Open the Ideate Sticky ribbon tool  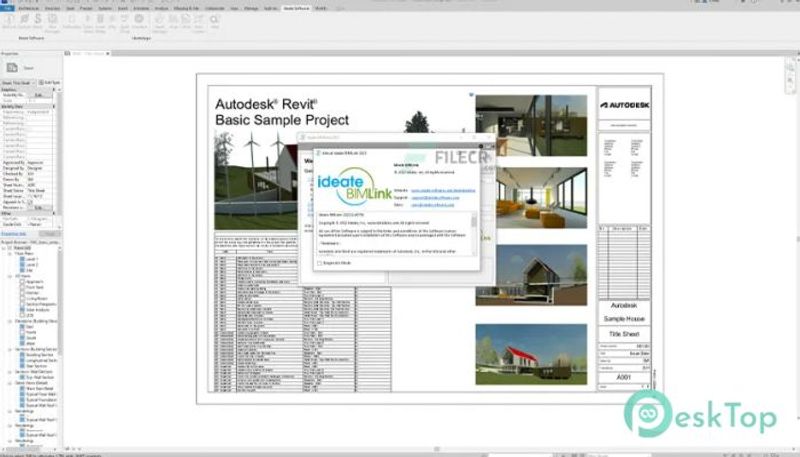pos(38,22)
